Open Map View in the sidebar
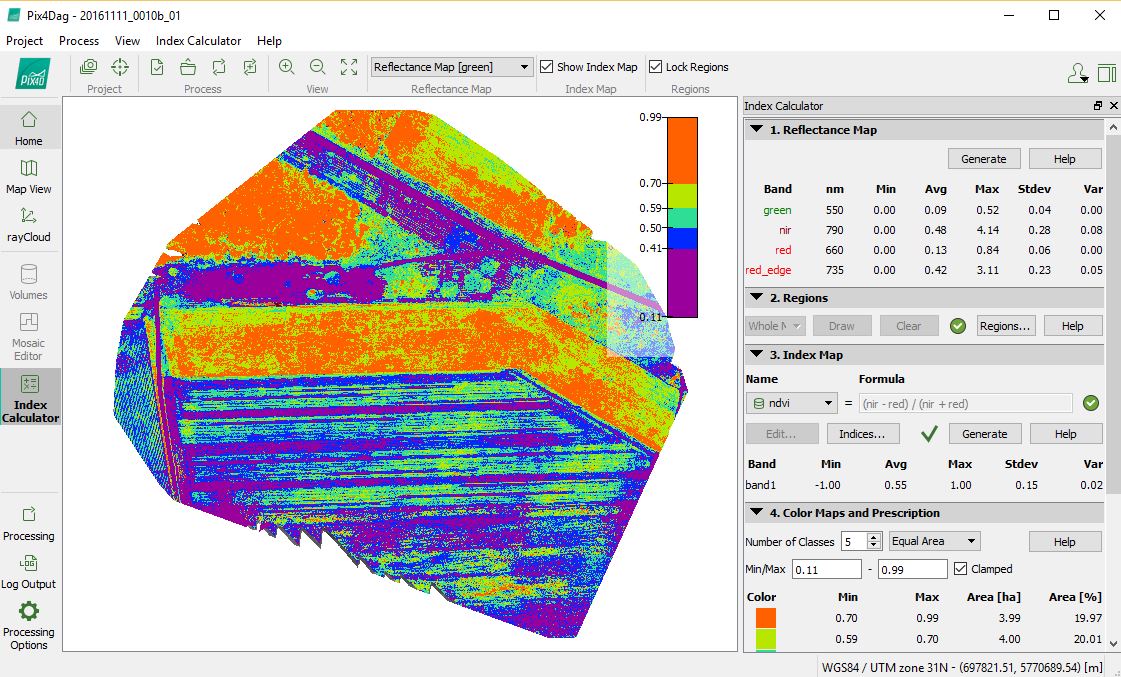Screen dimensions: 1121x677 (29, 177)
